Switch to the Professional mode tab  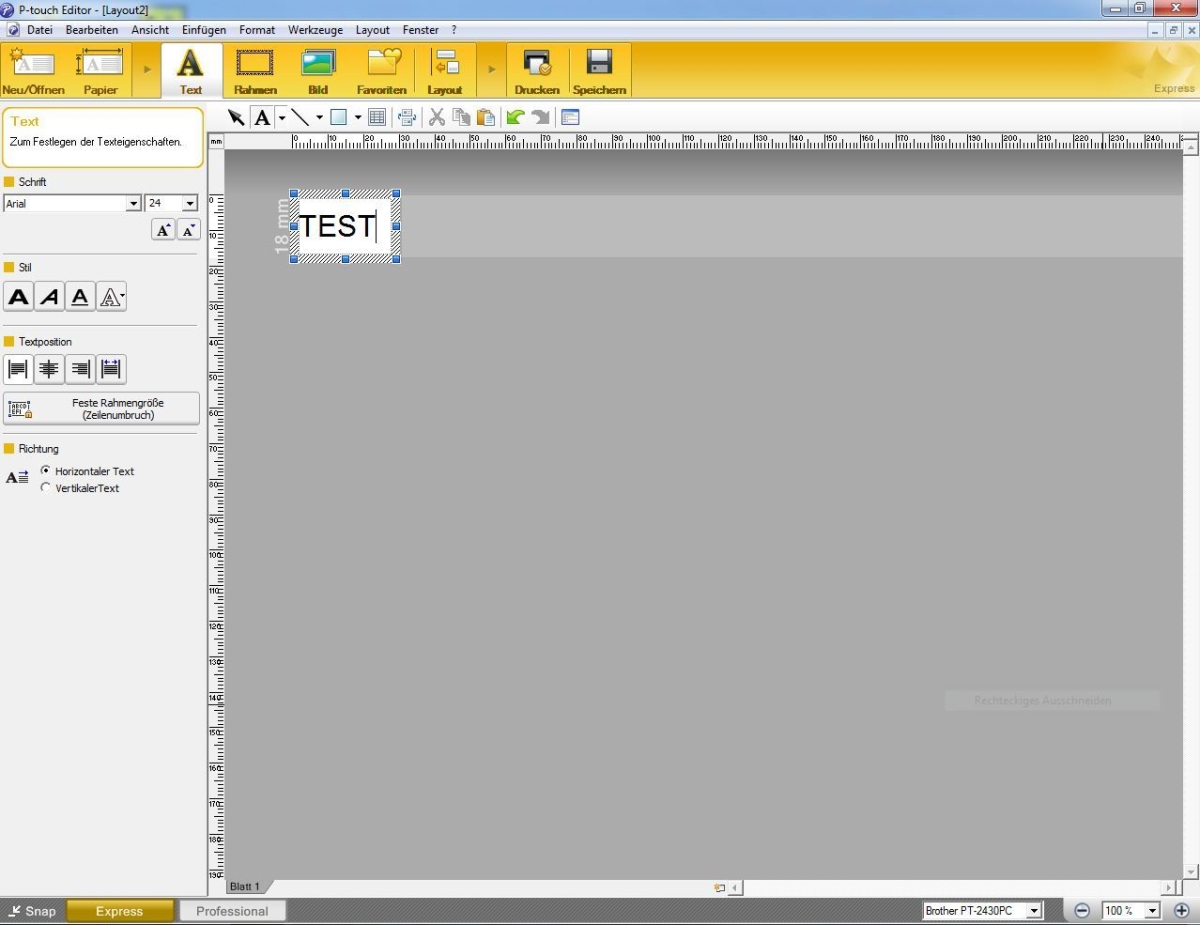pyautogui.click(x=232, y=911)
